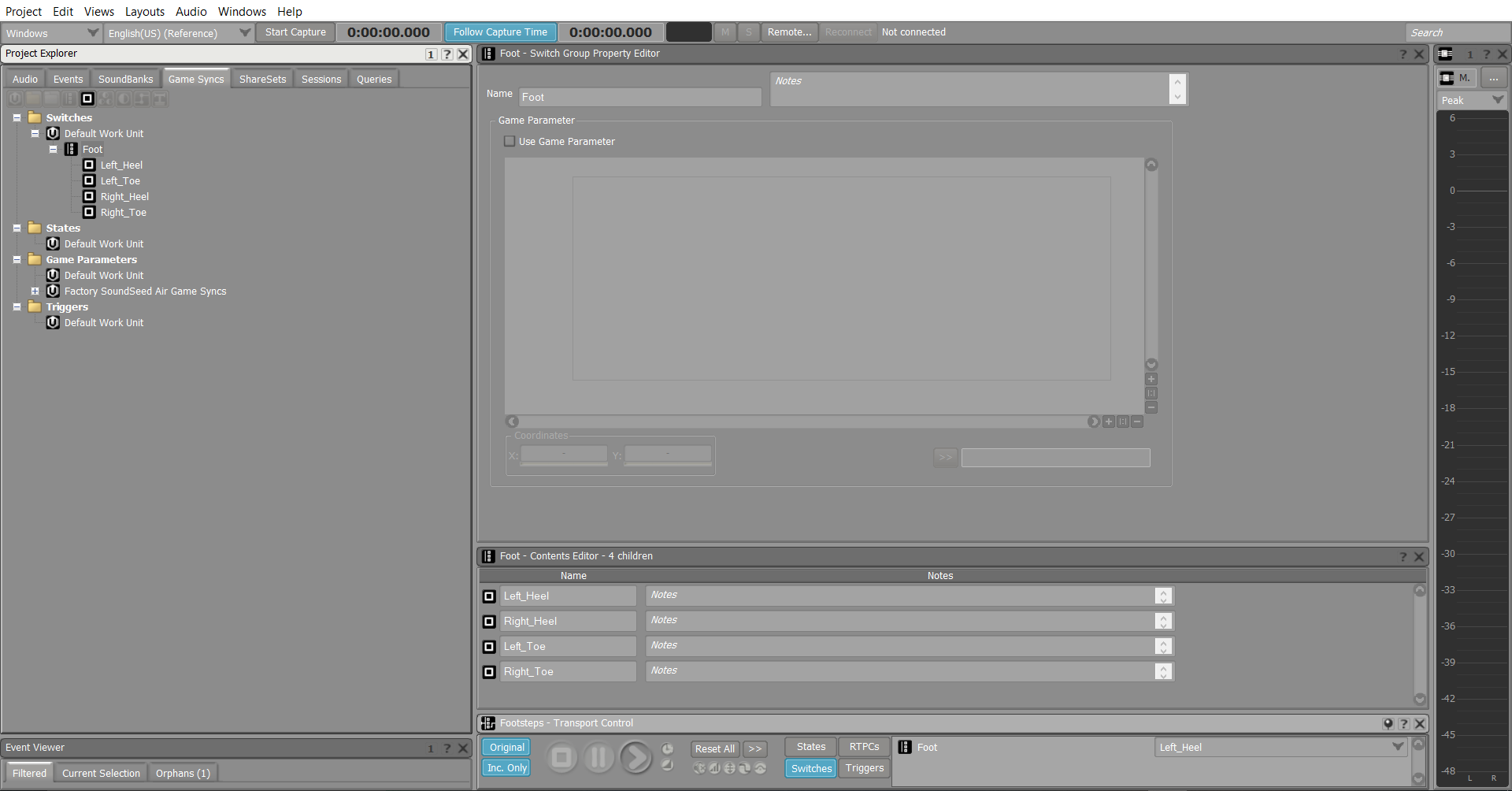Screen dimensions: 1512x791
Task: Click the Notes field for Left_Toe row
Action: point(910,647)
